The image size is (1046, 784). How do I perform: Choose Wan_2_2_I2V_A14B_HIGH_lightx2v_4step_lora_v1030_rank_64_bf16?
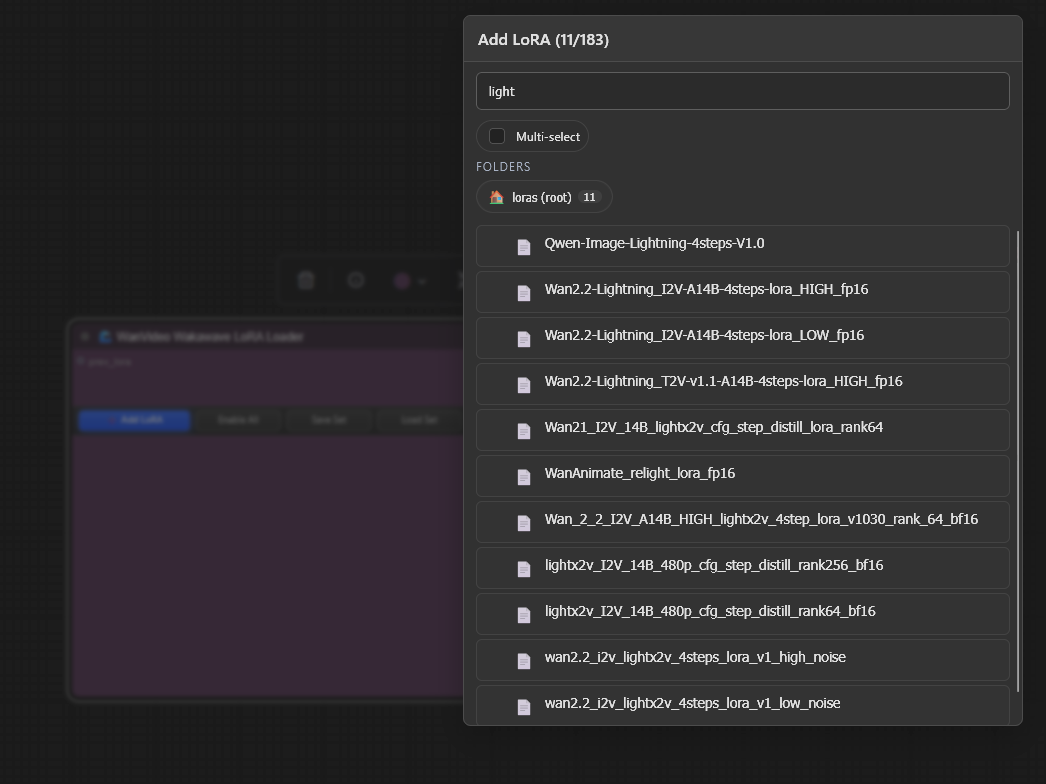click(x=742, y=522)
